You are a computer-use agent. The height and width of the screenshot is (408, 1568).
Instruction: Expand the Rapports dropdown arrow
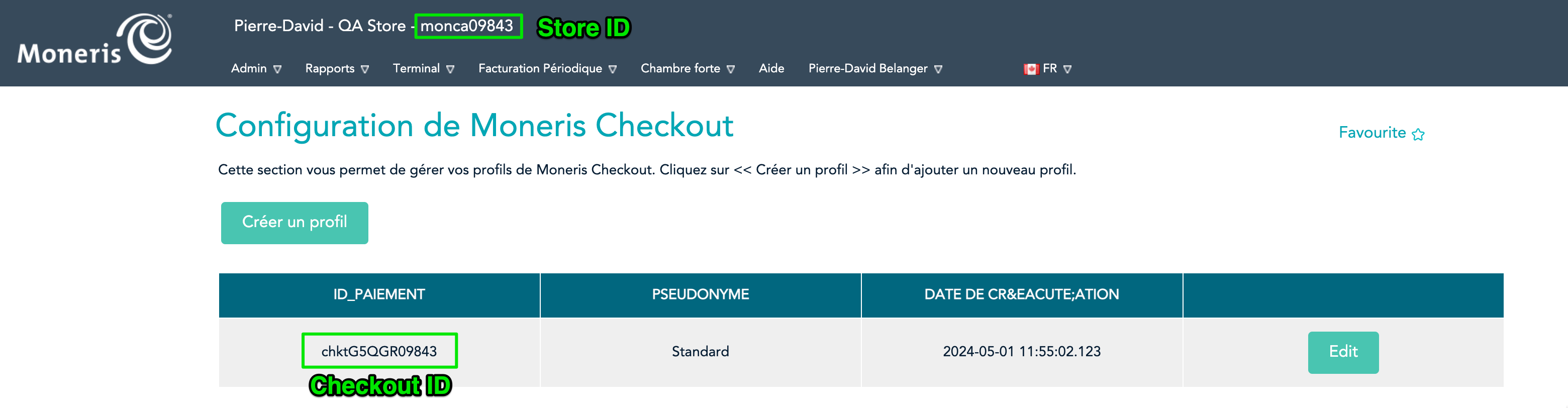click(365, 69)
